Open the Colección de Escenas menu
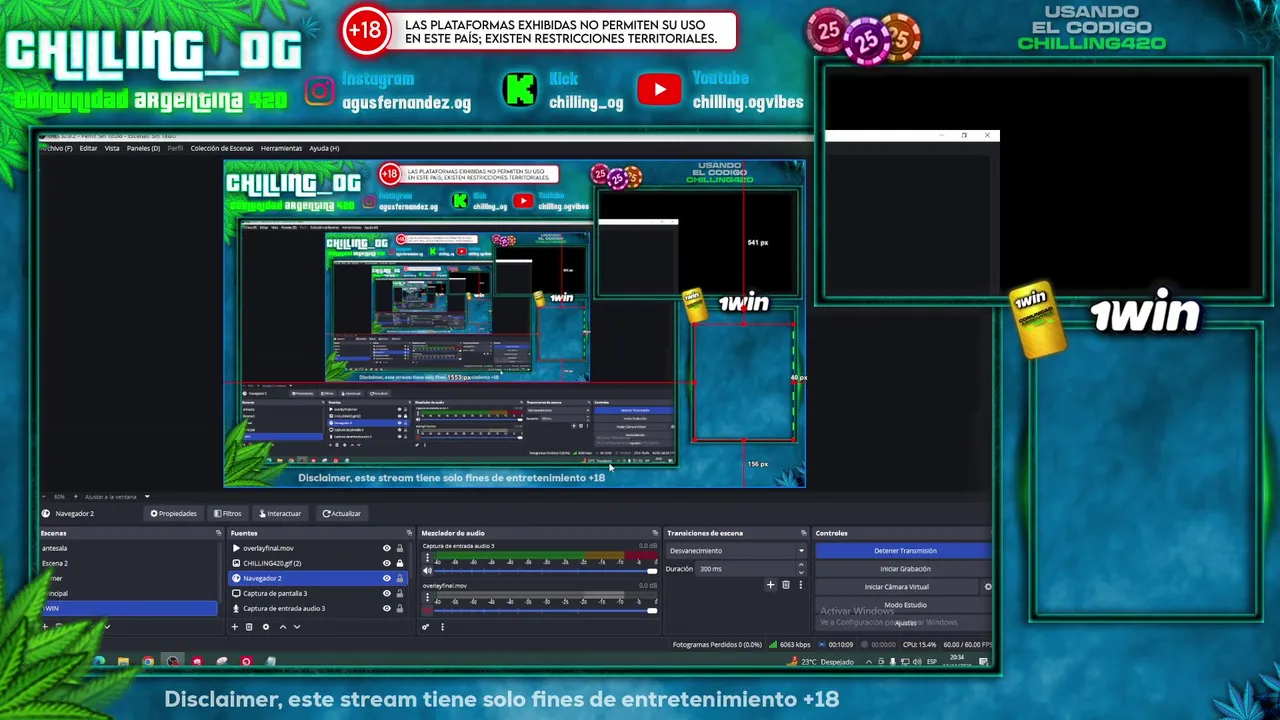Viewport: 1280px width, 720px height. [222, 148]
